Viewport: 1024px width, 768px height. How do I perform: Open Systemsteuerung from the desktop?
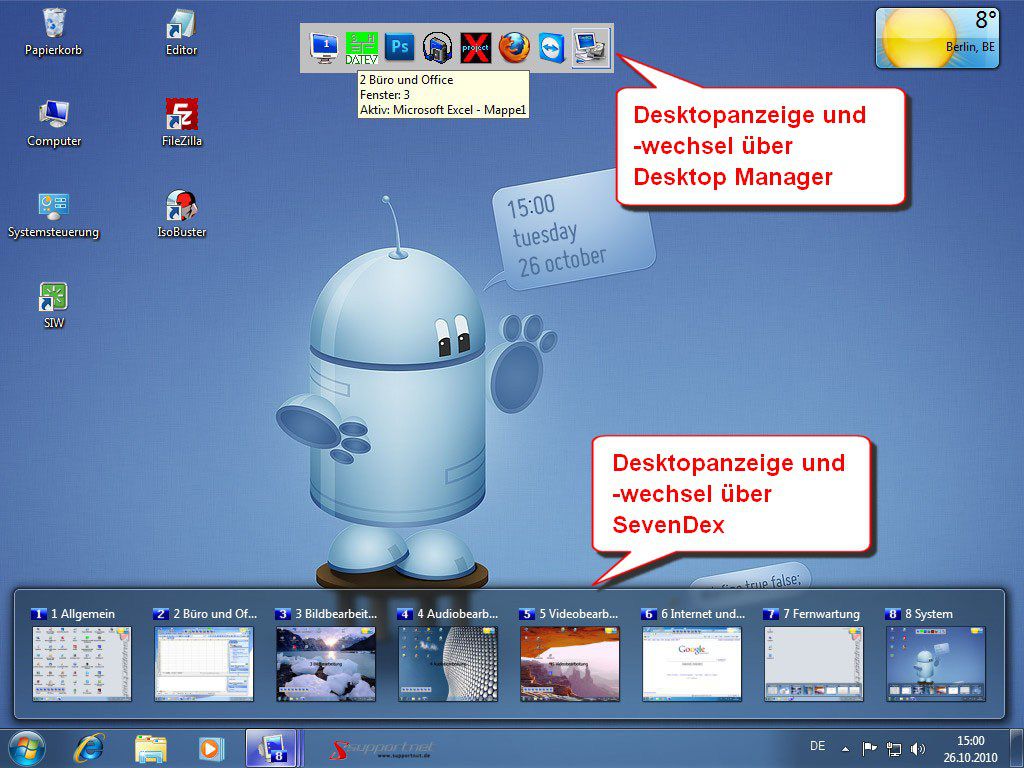point(52,205)
